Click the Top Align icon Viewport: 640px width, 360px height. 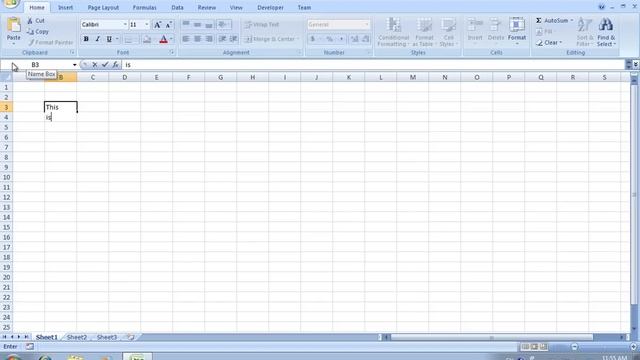186,24
